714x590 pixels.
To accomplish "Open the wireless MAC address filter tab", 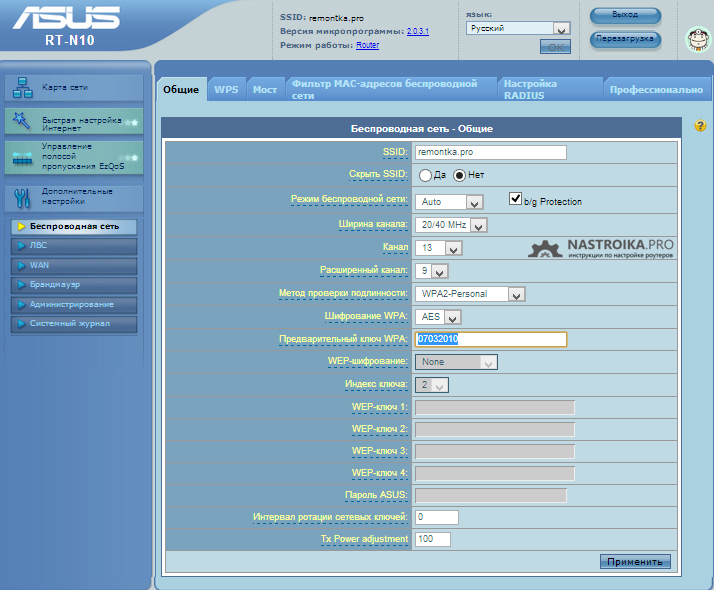I will (x=391, y=90).
